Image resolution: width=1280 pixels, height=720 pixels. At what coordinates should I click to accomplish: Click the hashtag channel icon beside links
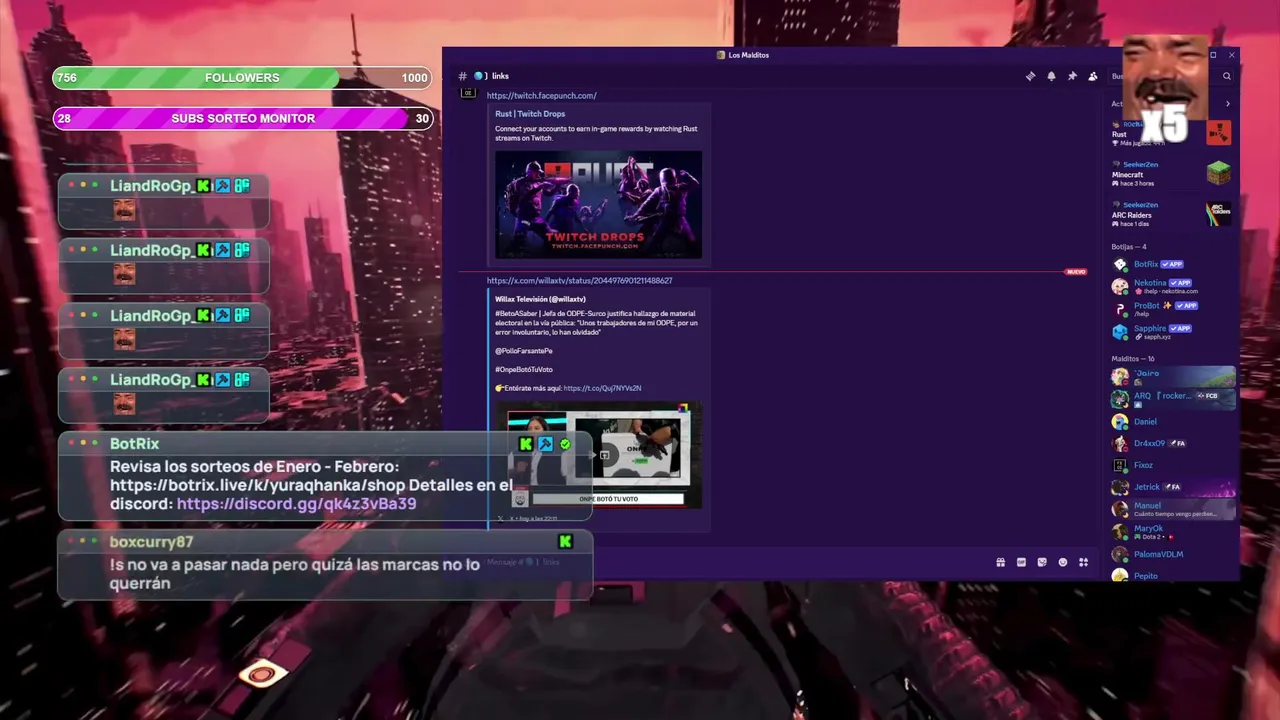click(462, 76)
